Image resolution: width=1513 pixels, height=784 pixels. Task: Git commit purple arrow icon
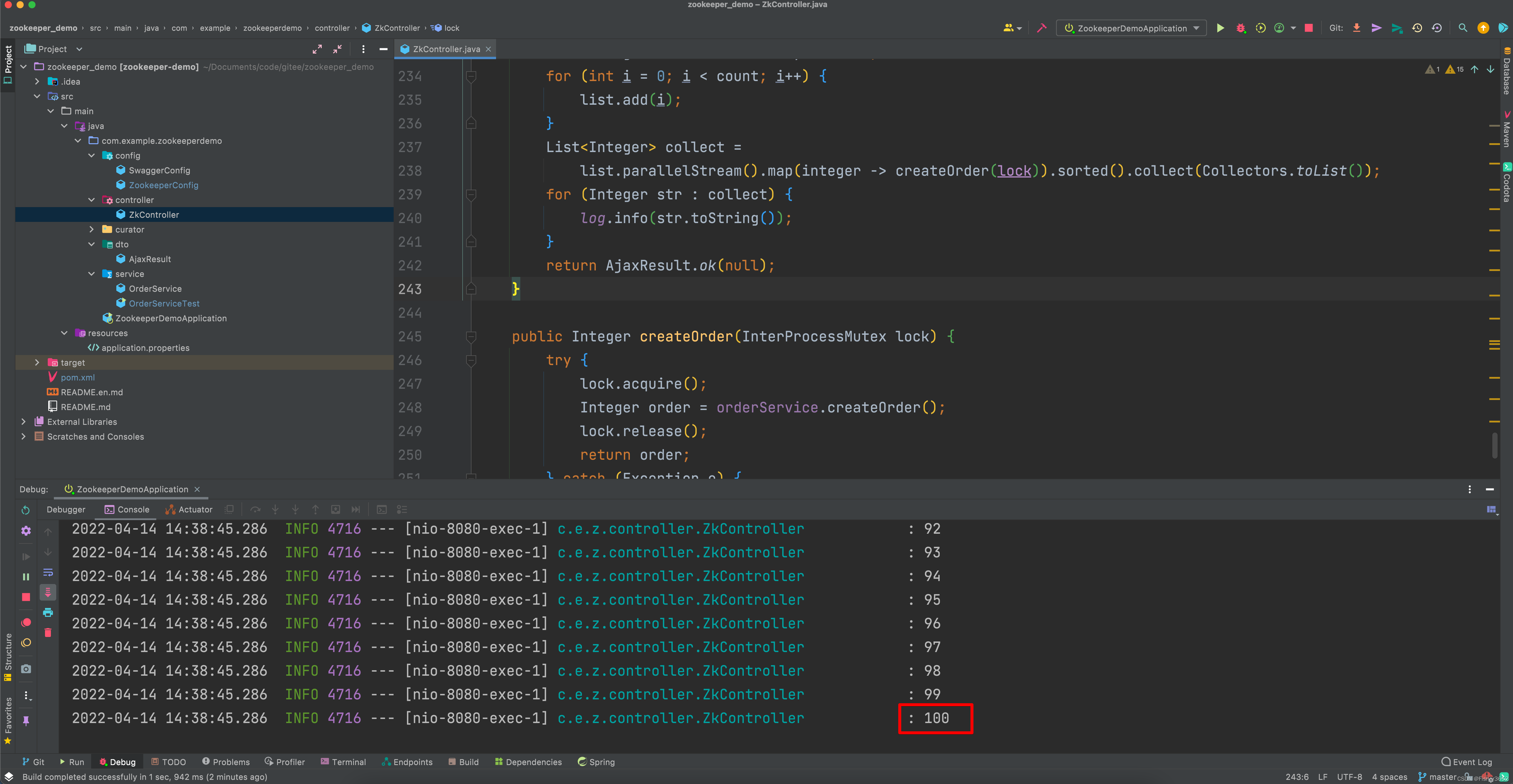click(1376, 28)
